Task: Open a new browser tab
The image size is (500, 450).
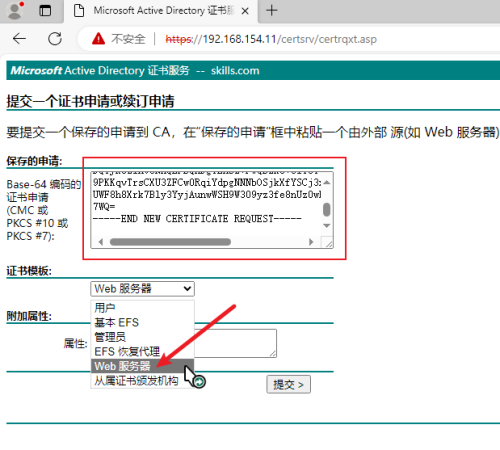Action: 272,10
